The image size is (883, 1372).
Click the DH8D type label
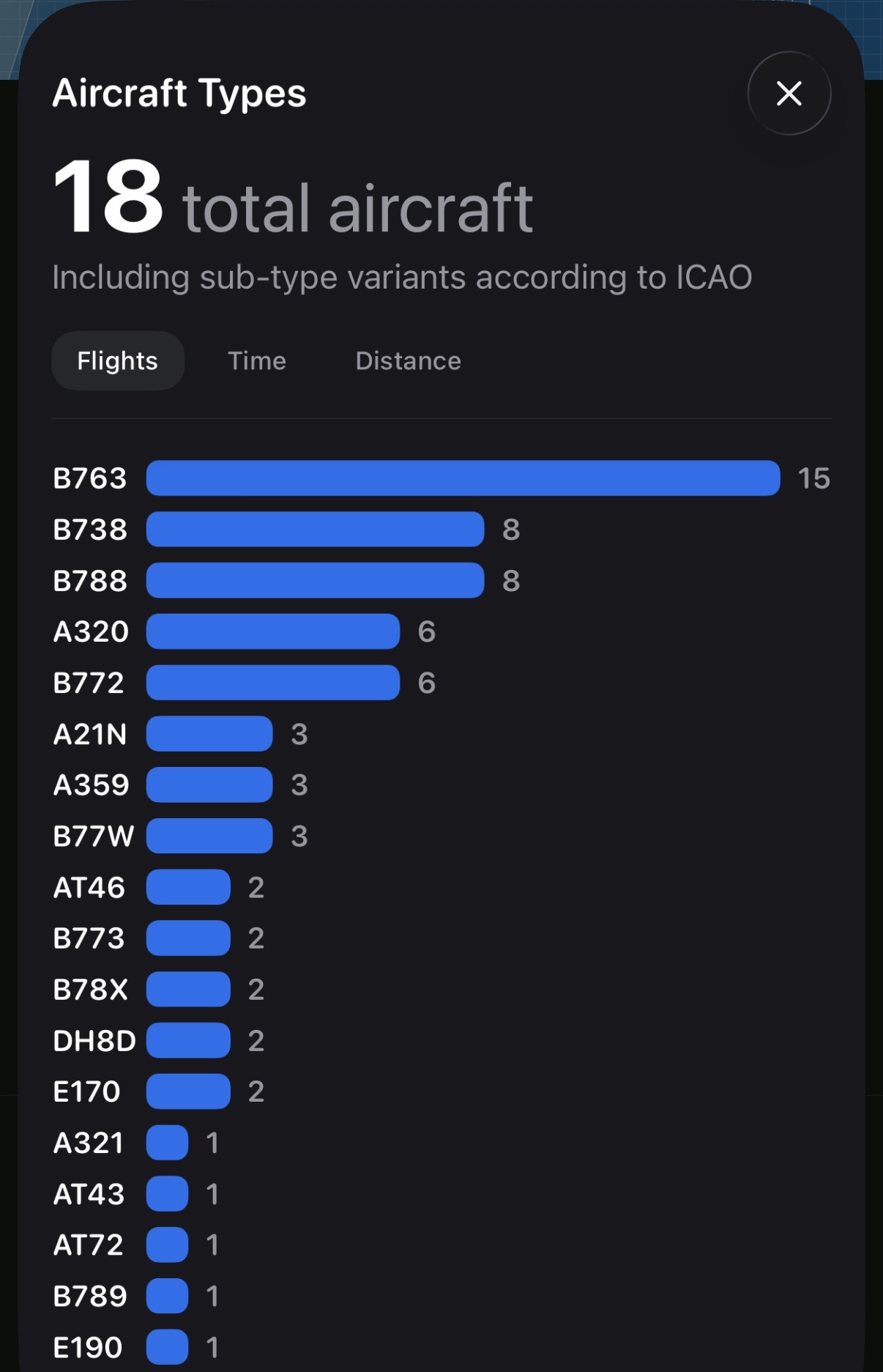click(x=93, y=1040)
